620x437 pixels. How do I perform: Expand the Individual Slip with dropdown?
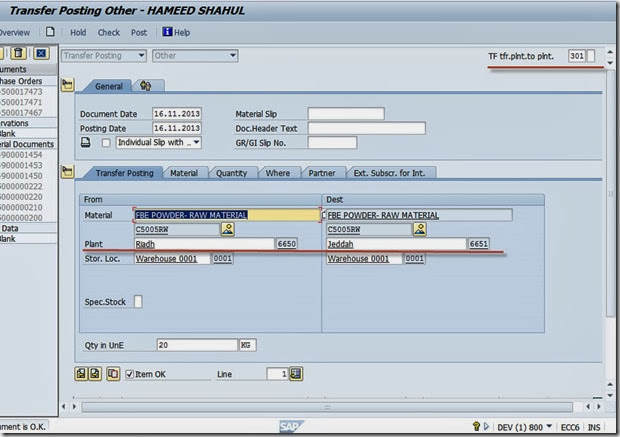point(158,142)
